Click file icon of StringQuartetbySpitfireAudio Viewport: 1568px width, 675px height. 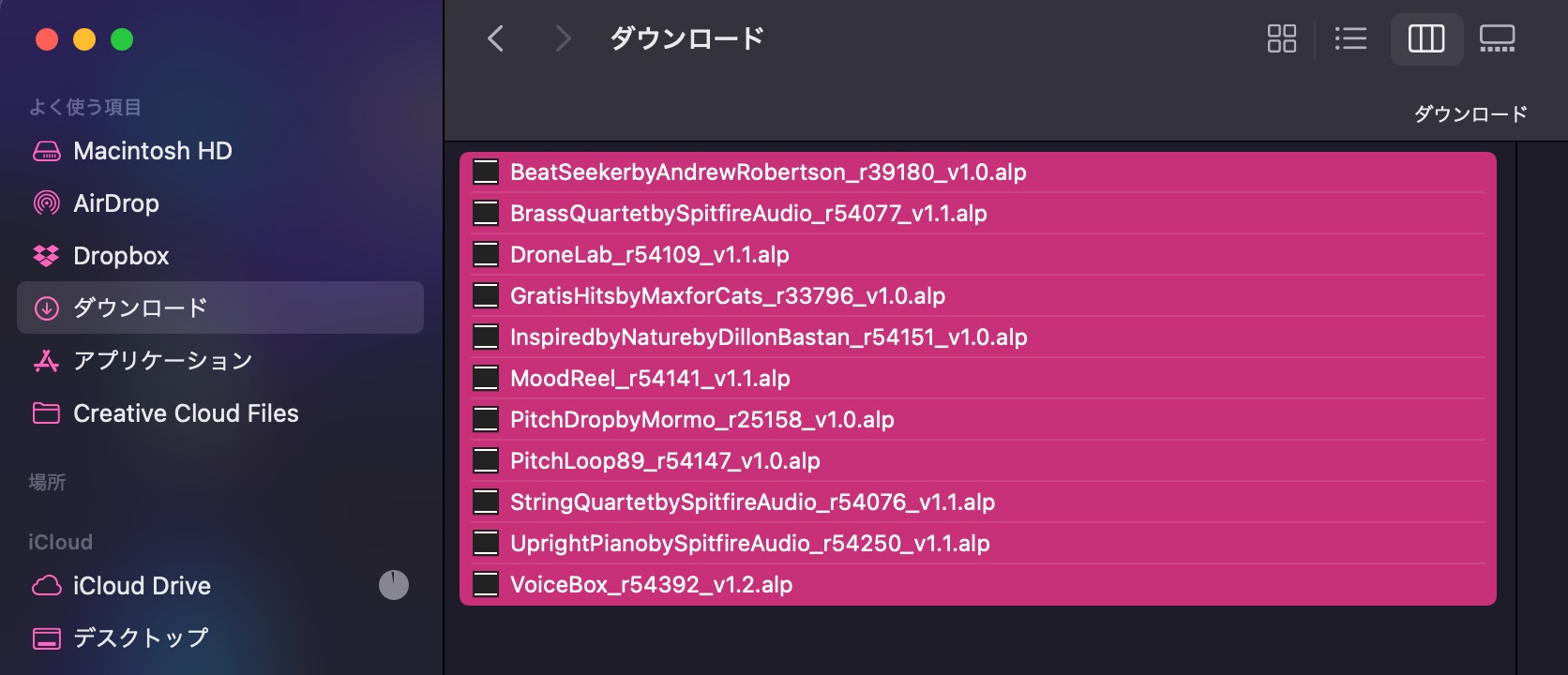486,502
